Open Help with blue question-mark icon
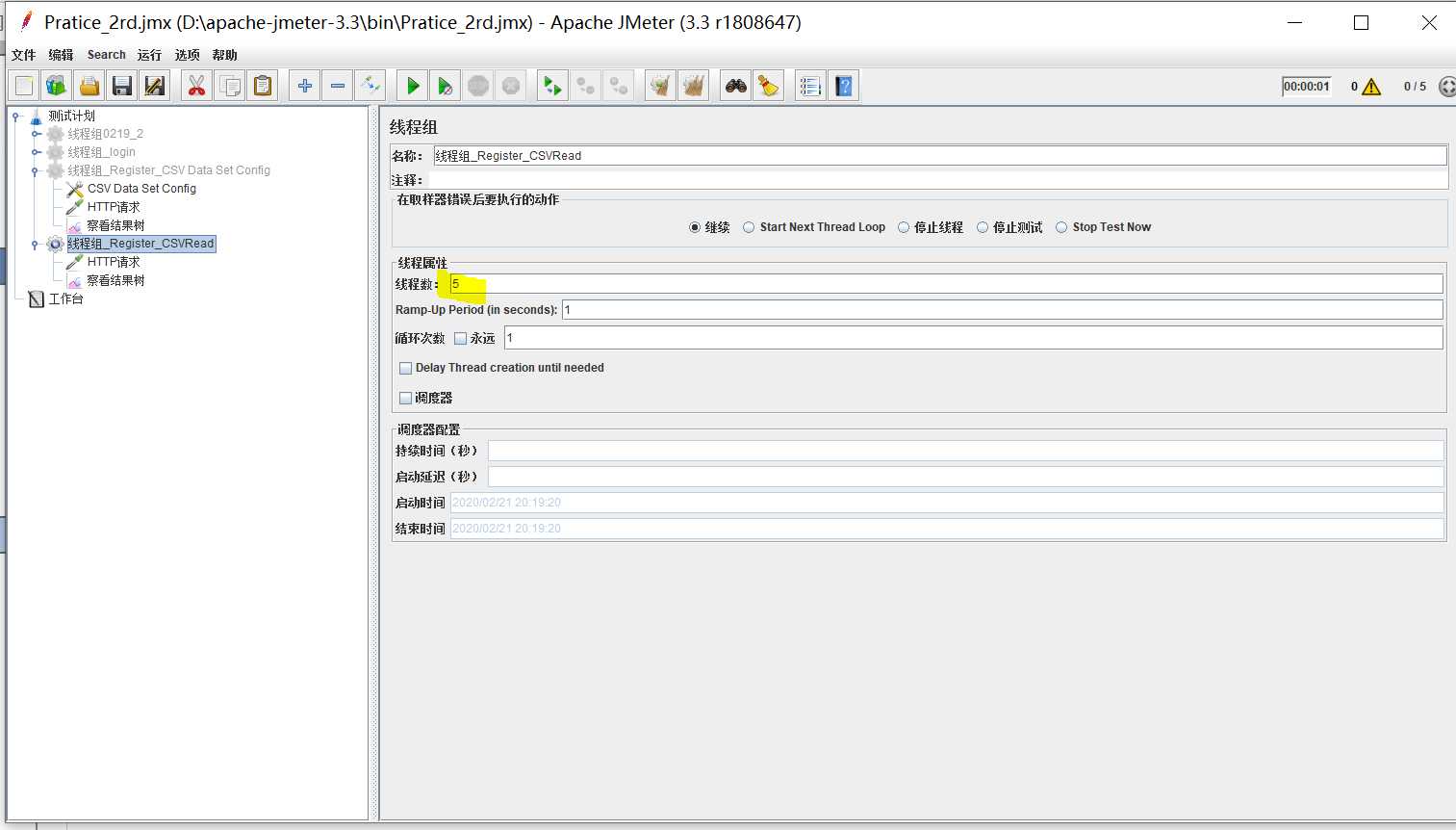Image resolution: width=1456 pixels, height=830 pixels. (844, 86)
